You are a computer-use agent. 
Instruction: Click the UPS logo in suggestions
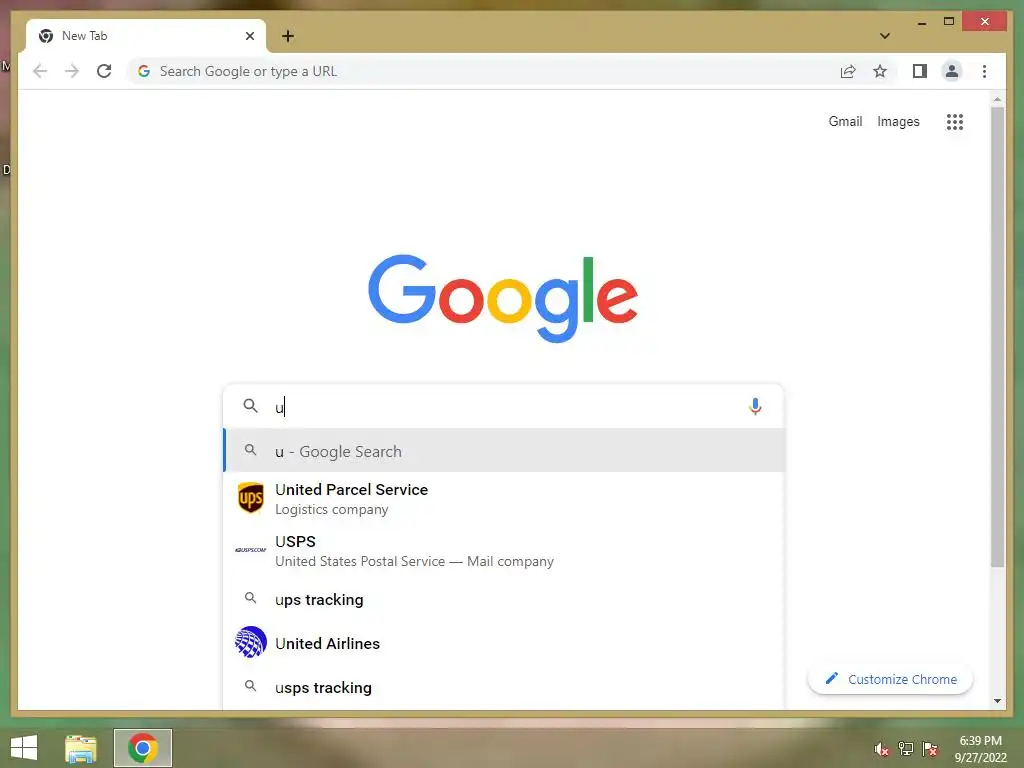pyautogui.click(x=251, y=498)
